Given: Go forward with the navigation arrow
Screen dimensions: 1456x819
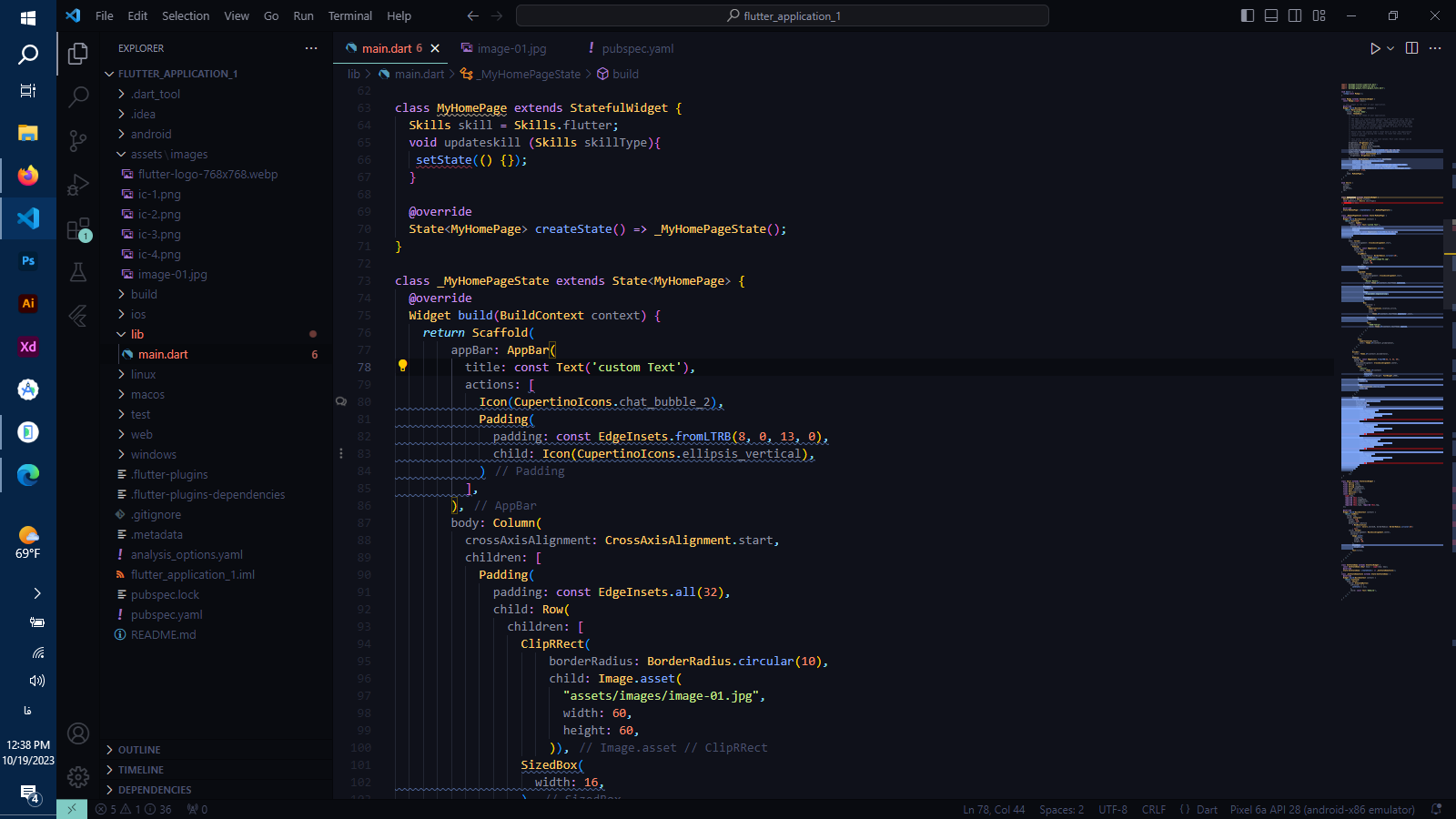Looking at the screenshot, I should (497, 15).
